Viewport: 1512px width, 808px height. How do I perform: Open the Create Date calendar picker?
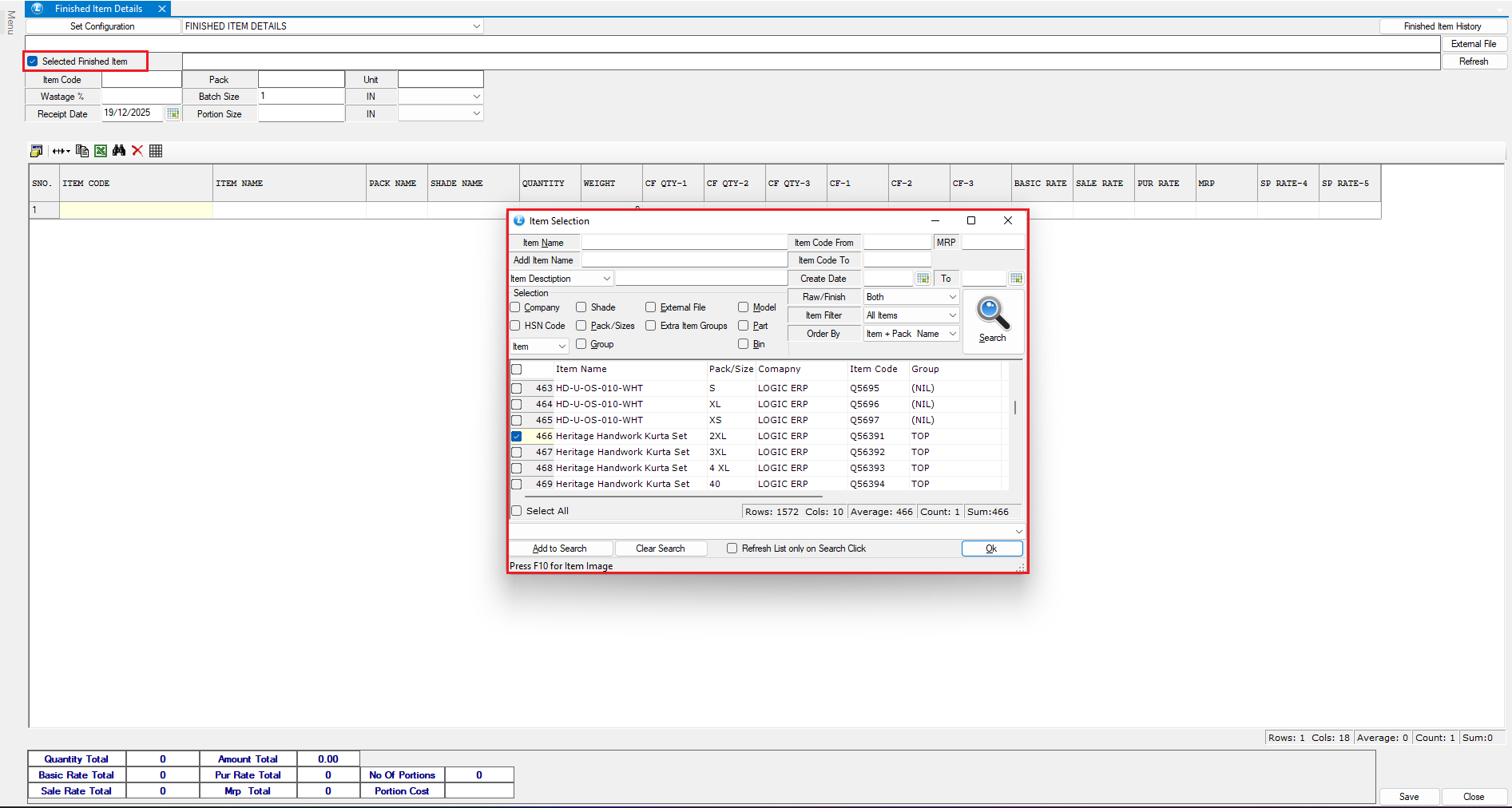click(923, 279)
